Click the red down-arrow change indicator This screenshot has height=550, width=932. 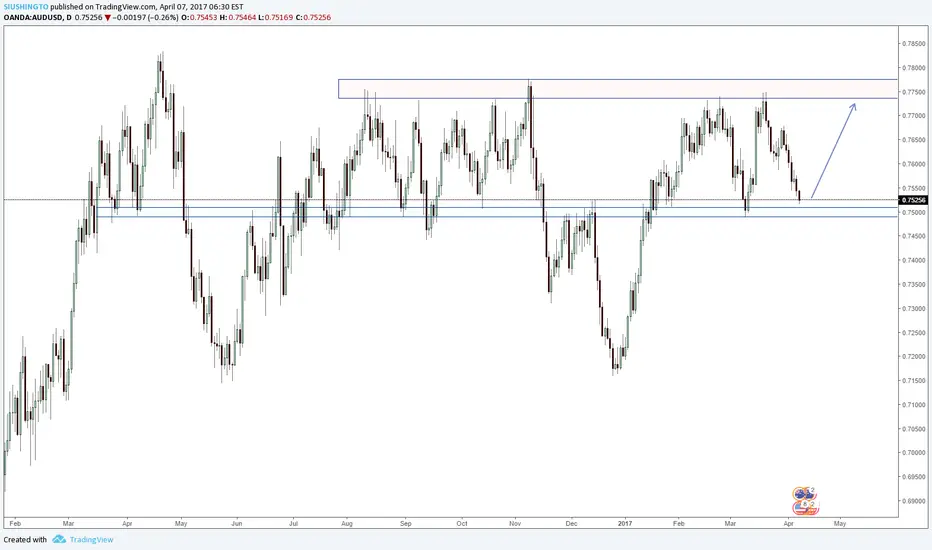coord(108,17)
